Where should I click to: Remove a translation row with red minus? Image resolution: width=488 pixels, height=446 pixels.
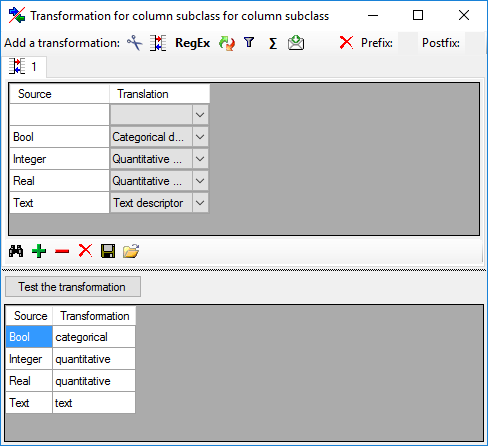62,251
